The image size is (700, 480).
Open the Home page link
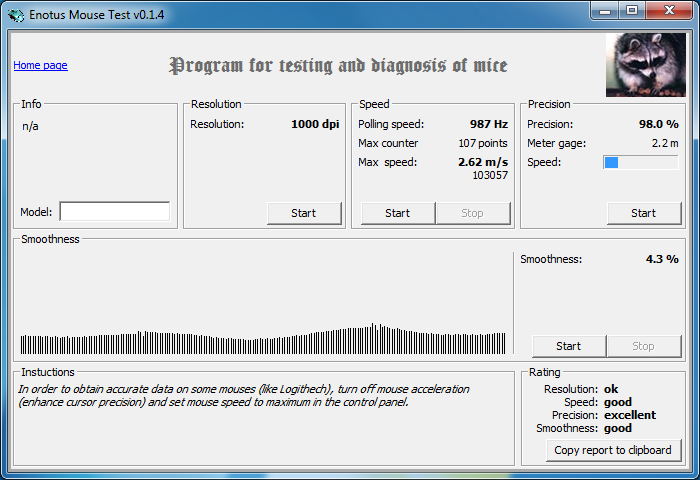[40, 65]
